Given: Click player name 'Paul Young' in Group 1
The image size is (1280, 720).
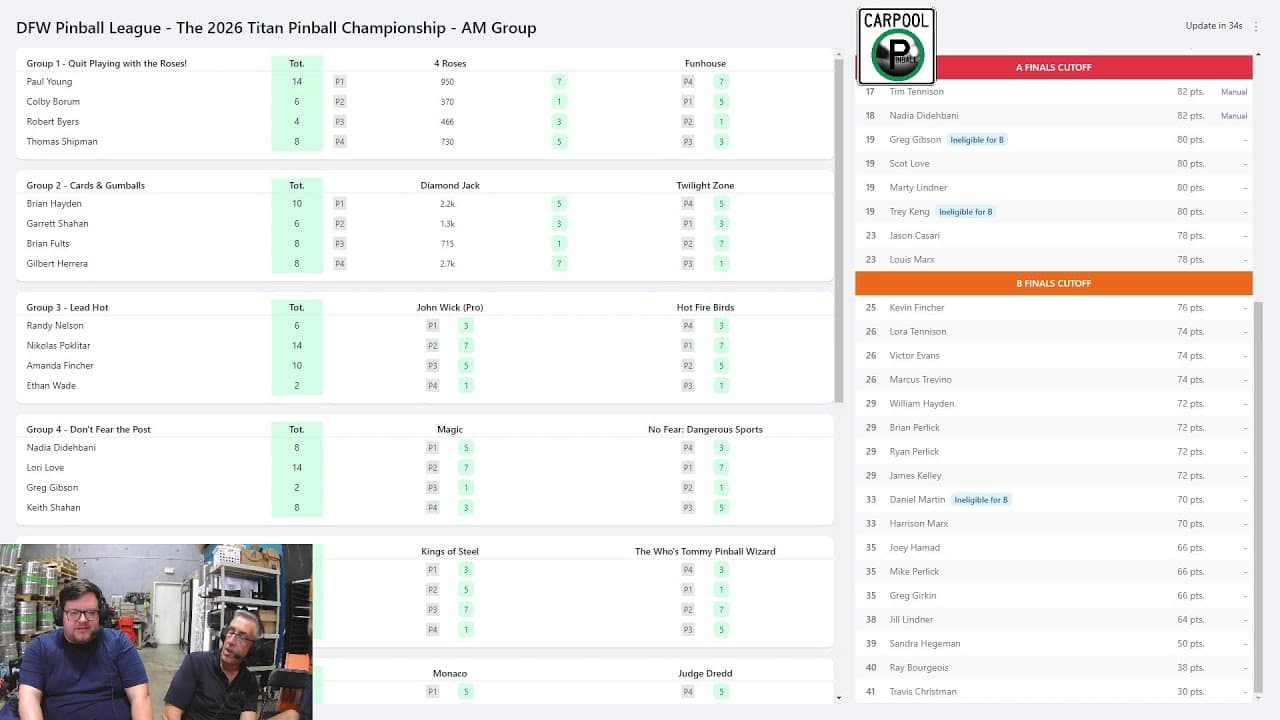Looking at the screenshot, I should coord(49,82).
